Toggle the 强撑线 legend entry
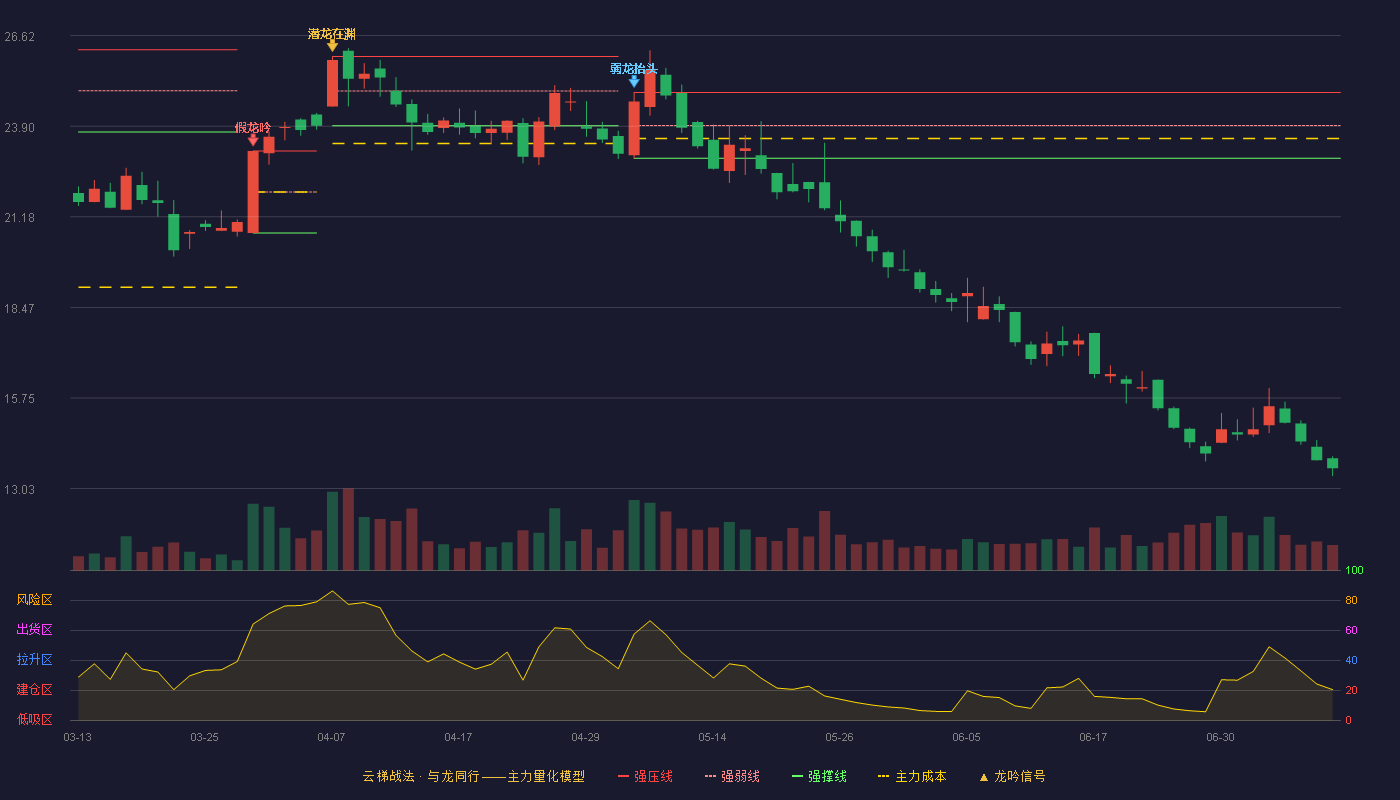1400x800 pixels. pos(819,776)
